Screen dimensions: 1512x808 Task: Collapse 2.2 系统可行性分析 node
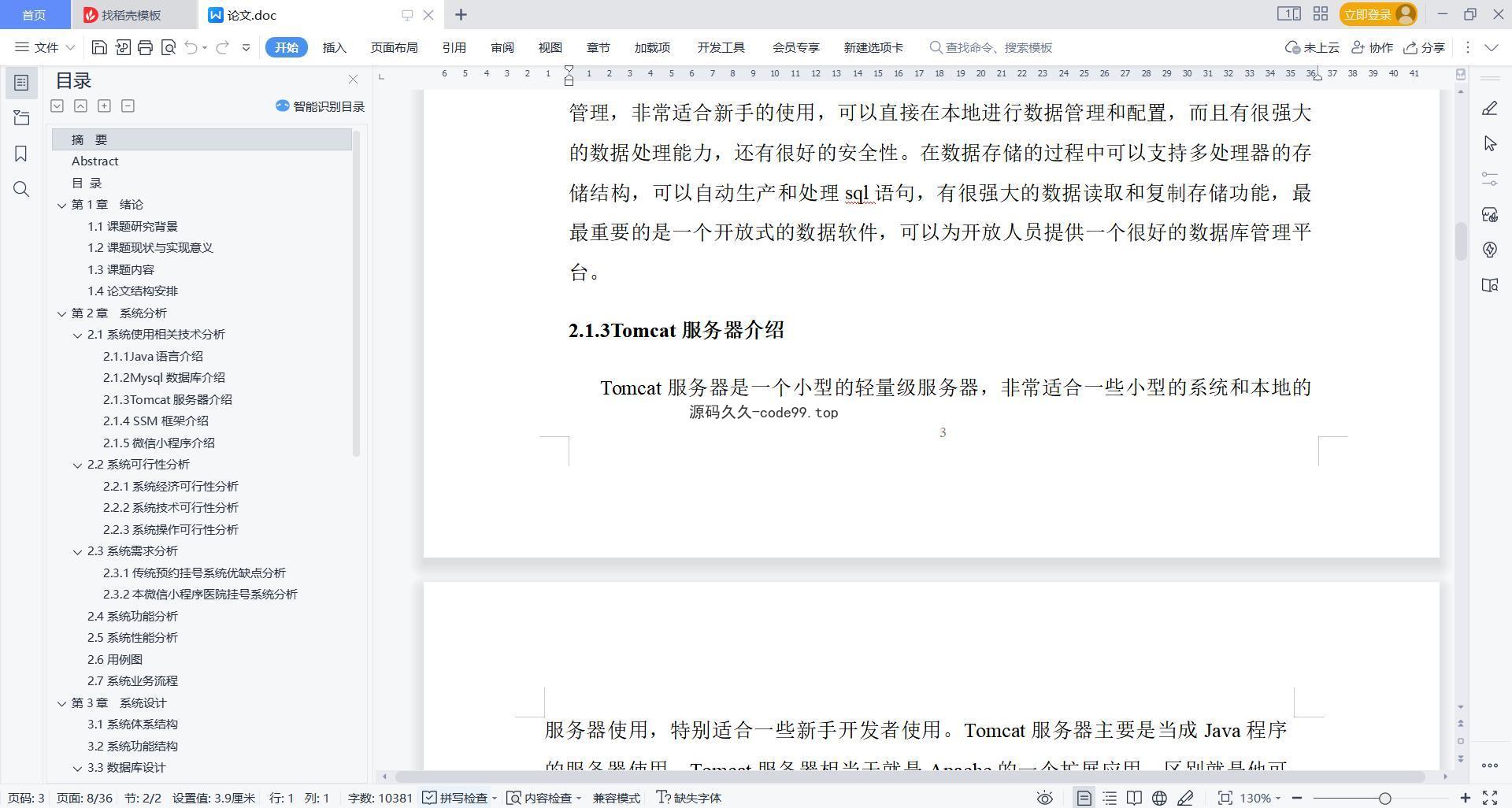[x=78, y=465]
